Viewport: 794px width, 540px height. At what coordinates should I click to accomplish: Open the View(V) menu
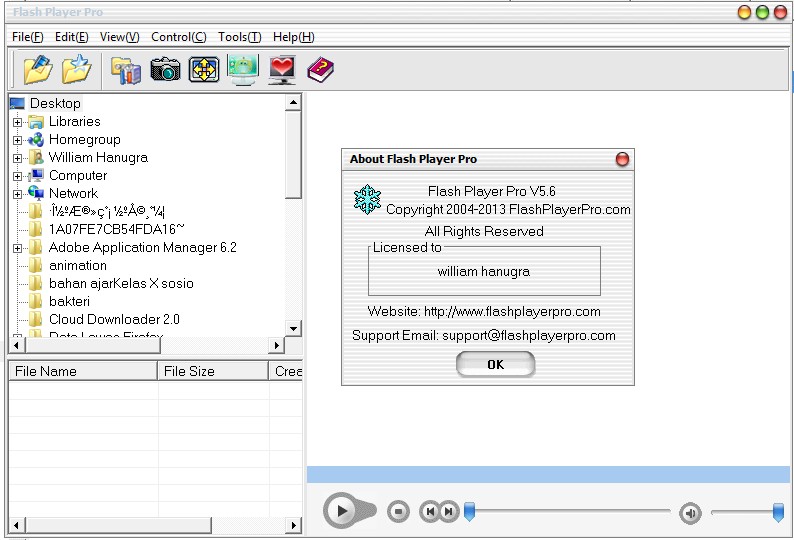[120, 37]
